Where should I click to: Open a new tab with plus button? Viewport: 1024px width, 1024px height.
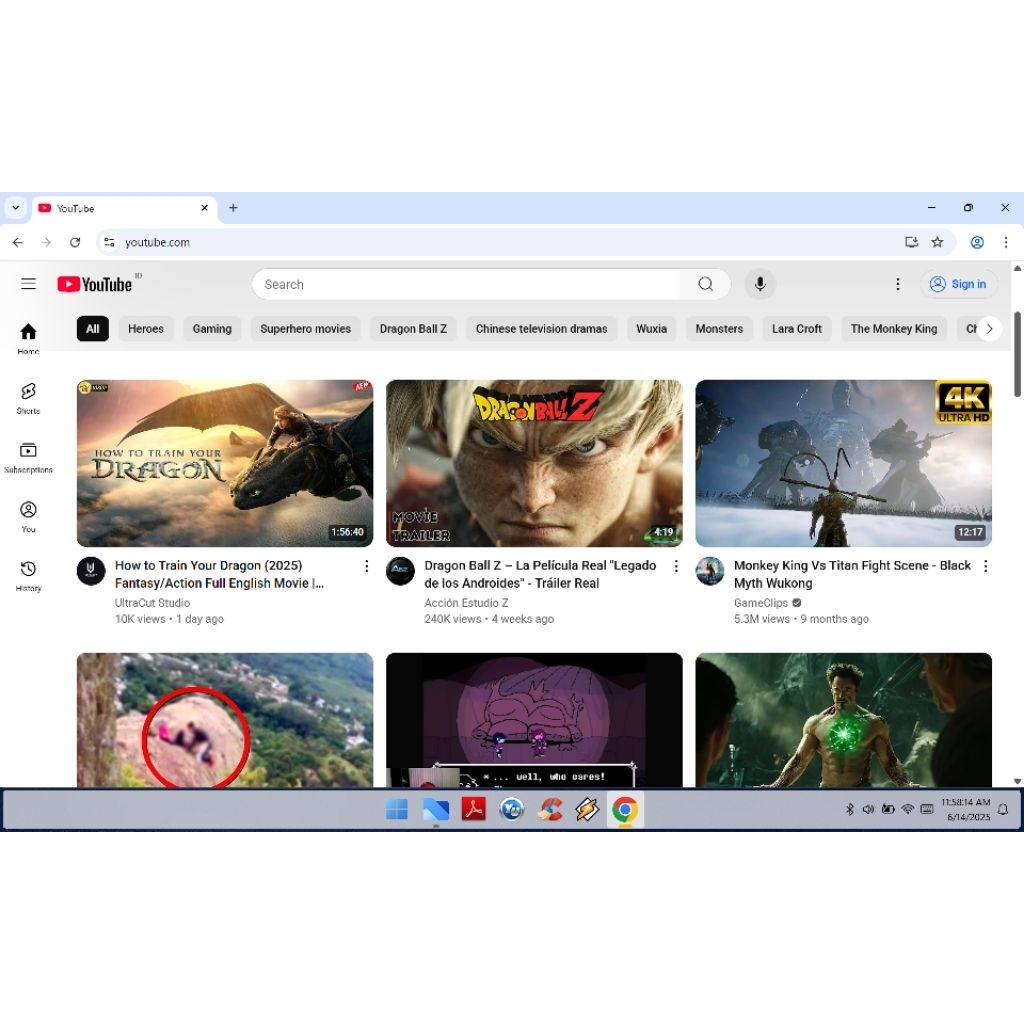(x=233, y=208)
